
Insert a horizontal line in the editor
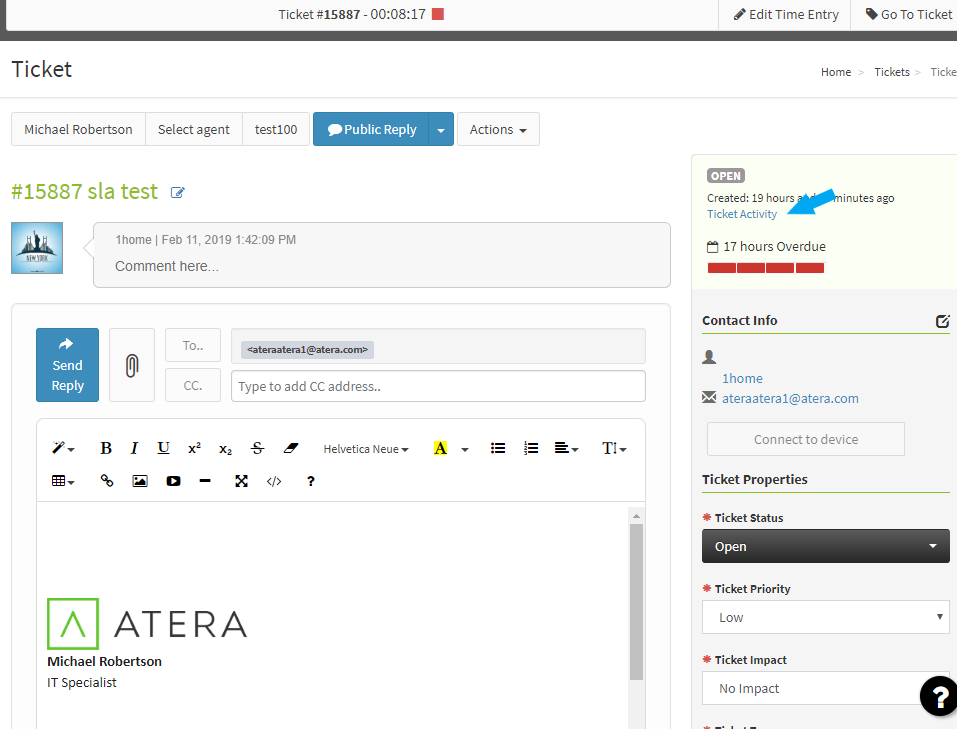pos(206,481)
